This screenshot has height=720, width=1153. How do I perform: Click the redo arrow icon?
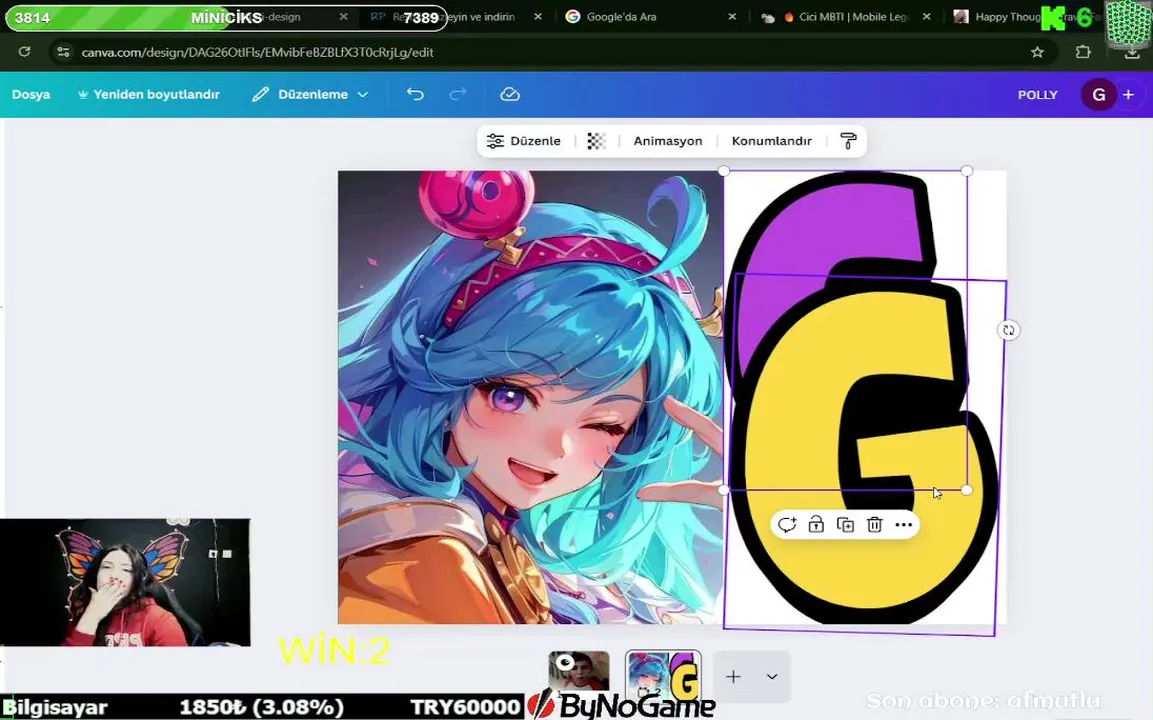point(457,94)
